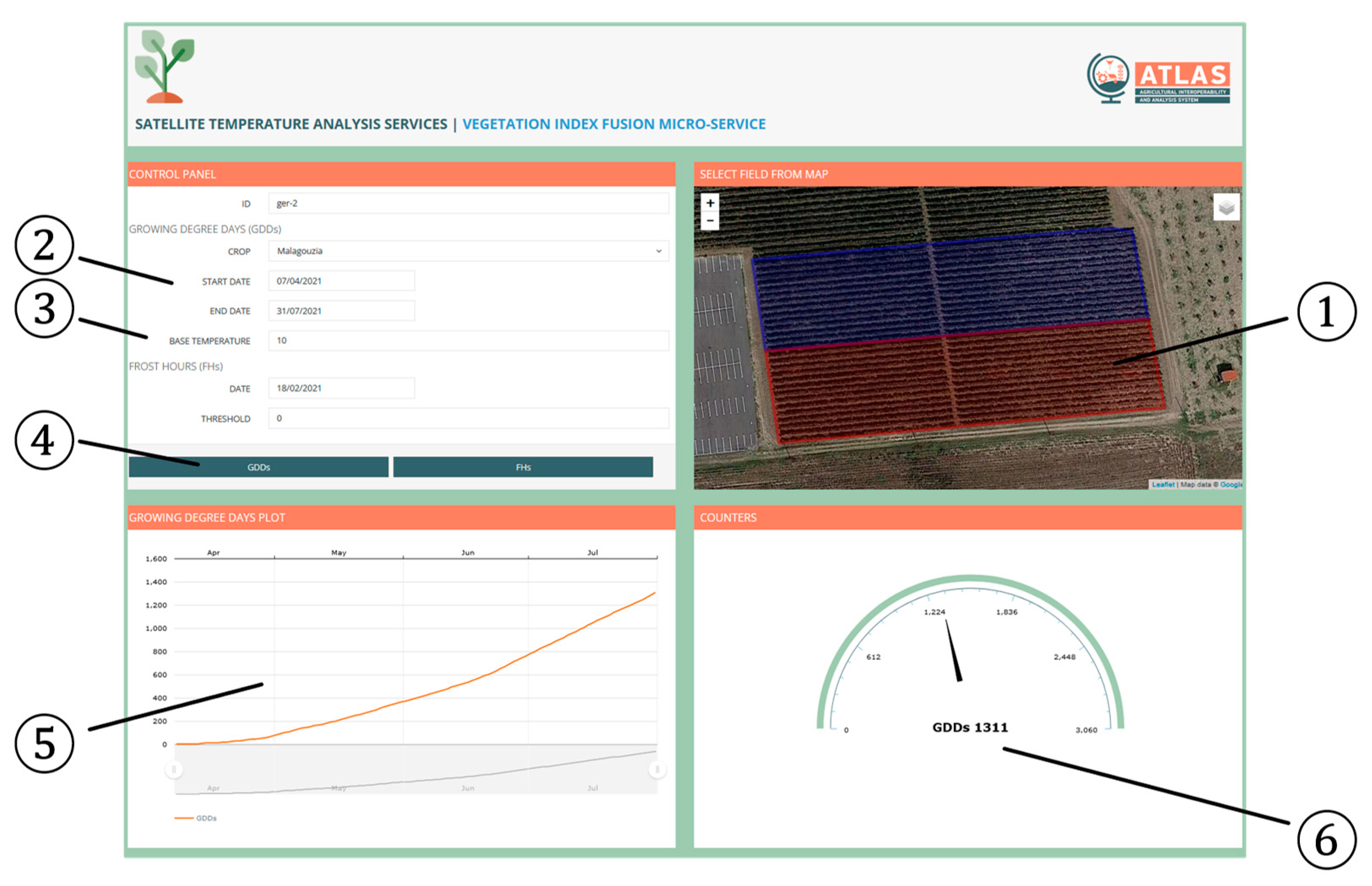
Task: Click the left range handle of the plot
Action: (174, 769)
